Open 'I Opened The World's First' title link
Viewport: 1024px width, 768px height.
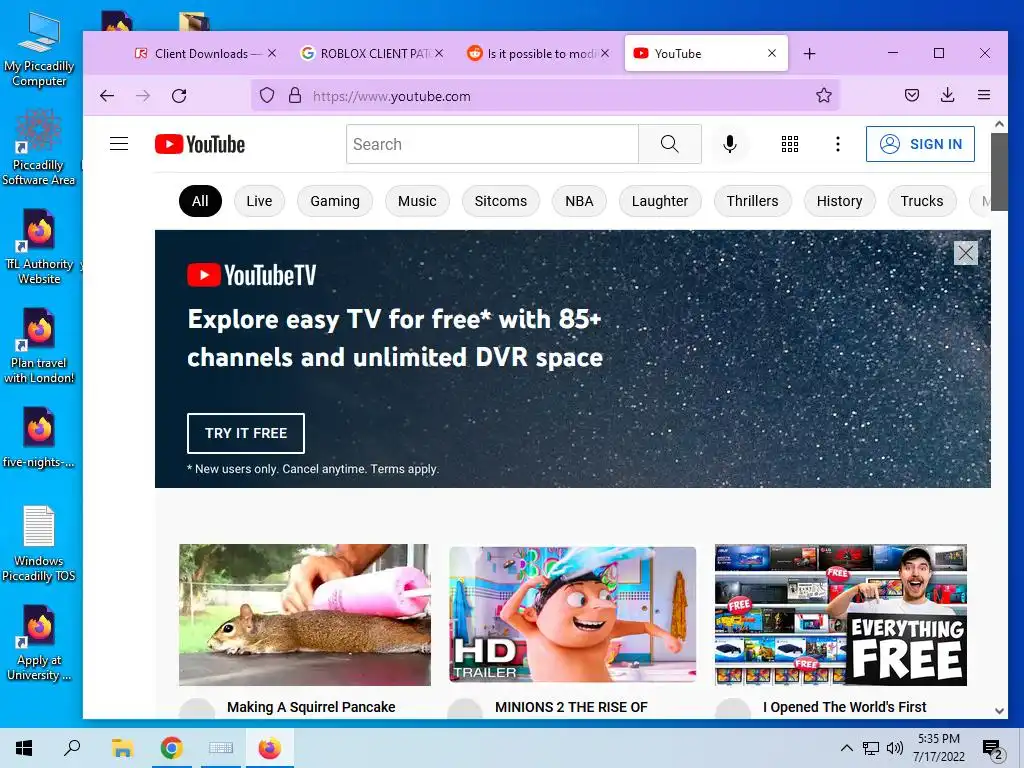(x=844, y=707)
